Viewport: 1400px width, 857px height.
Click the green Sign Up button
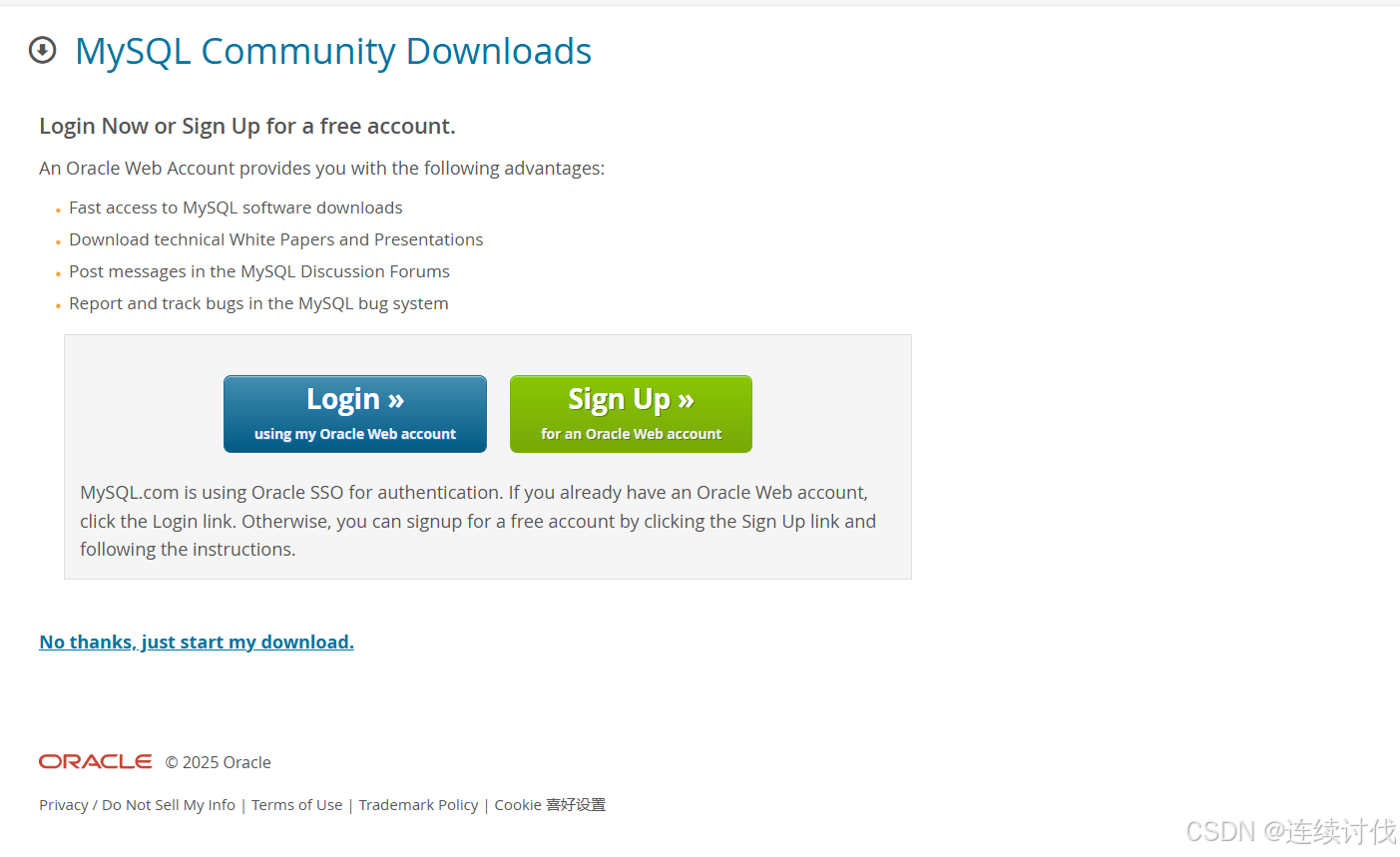(631, 414)
